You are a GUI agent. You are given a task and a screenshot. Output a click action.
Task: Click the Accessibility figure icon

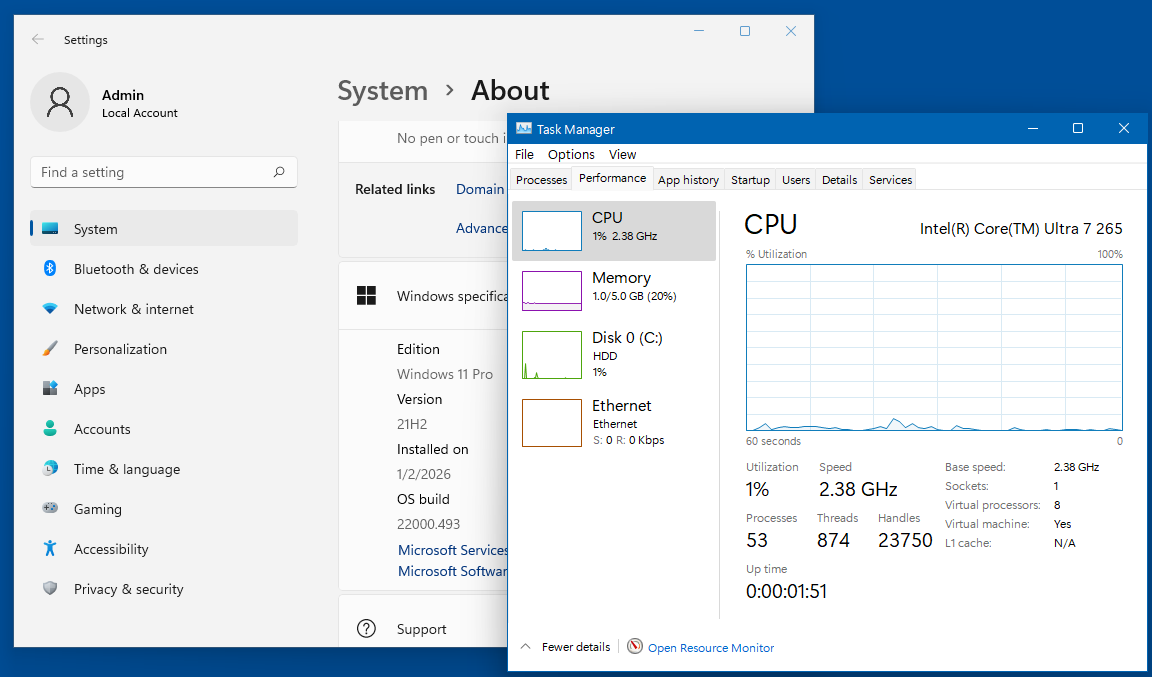click(50, 549)
